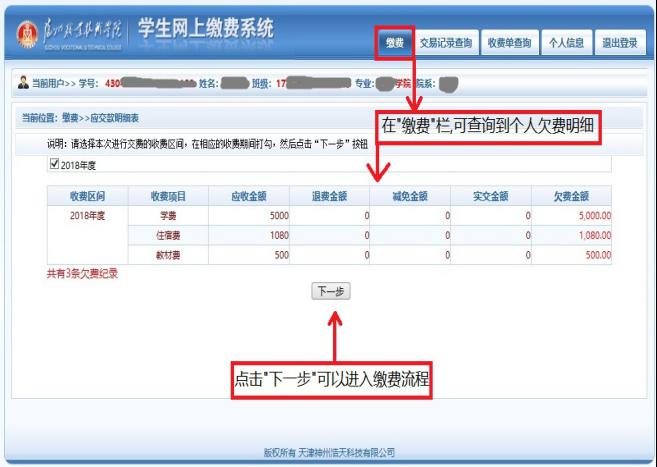Screen dimensions: 657x467
Task: Click the 2018年度 fee period cell
Action: 88,215
